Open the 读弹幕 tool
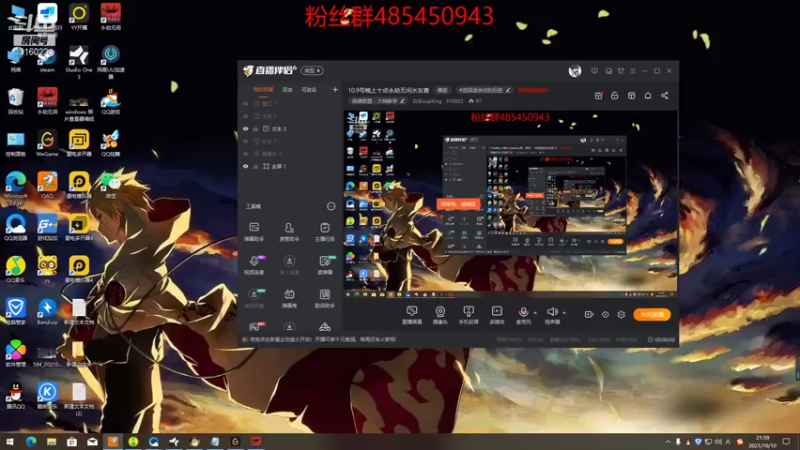The height and width of the screenshot is (450, 800). pos(324,265)
